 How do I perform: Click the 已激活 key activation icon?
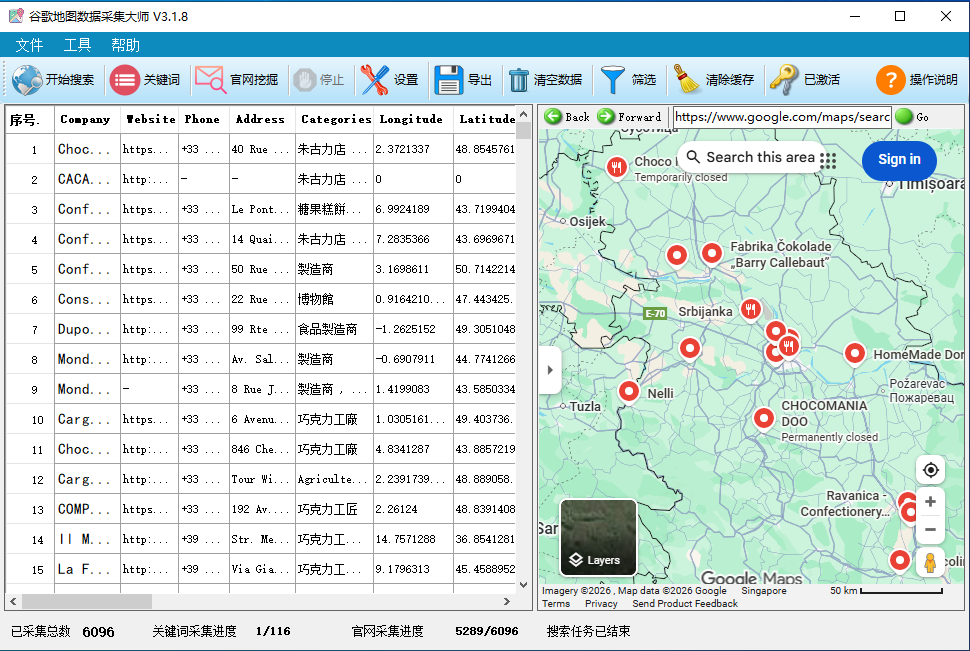tap(784, 80)
